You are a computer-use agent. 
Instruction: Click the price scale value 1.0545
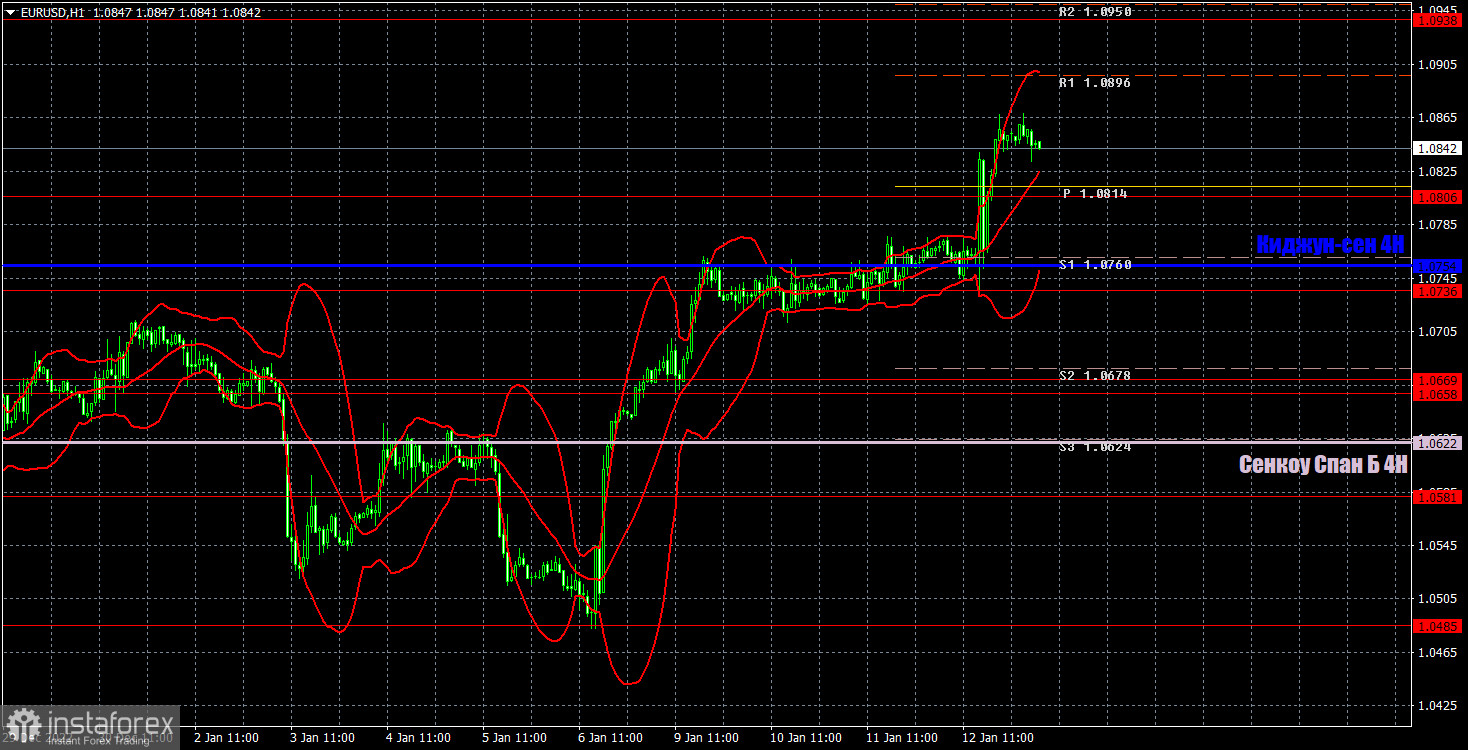click(1437, 546)
